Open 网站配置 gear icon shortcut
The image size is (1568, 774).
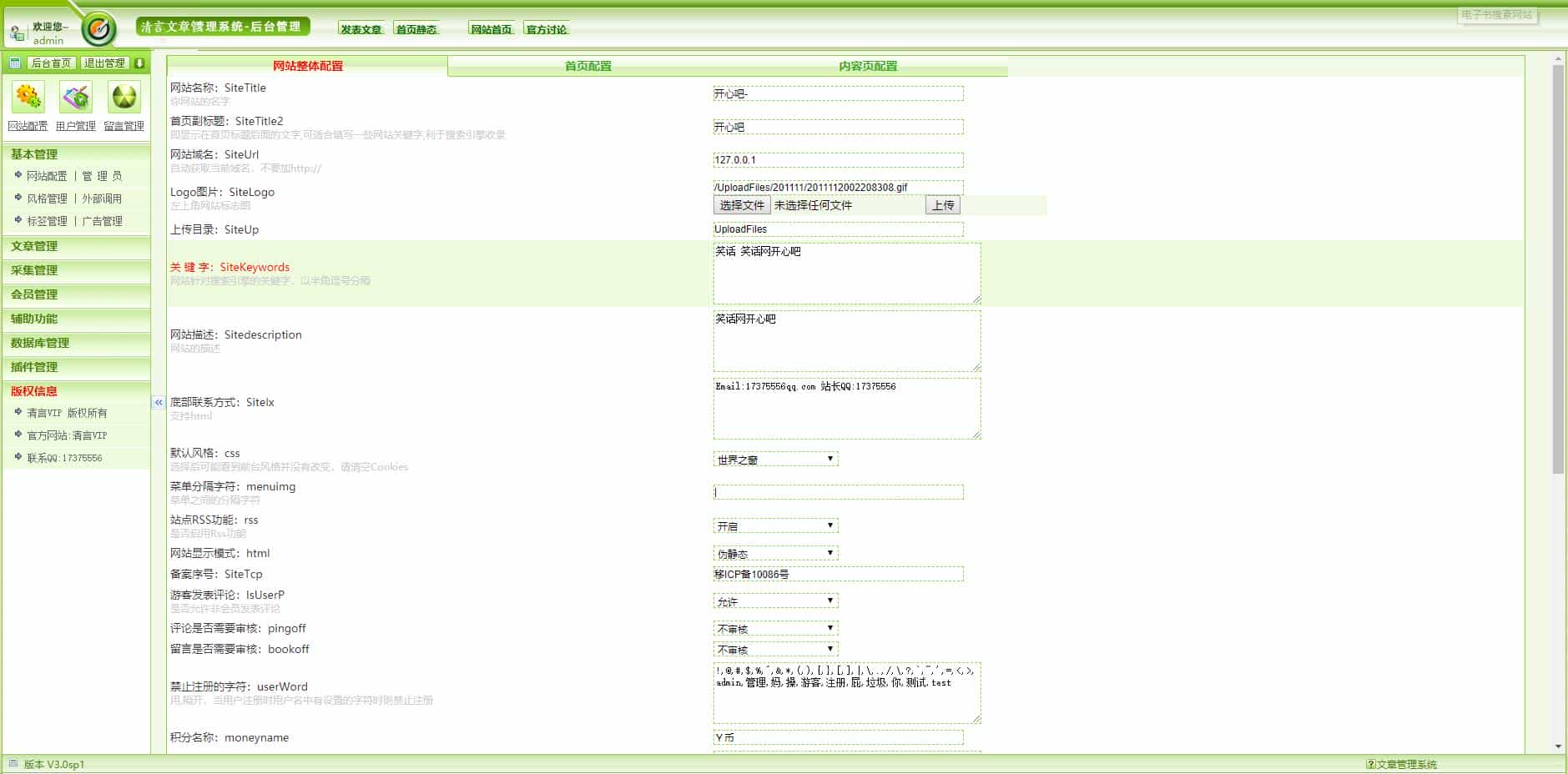coord(28,97)
